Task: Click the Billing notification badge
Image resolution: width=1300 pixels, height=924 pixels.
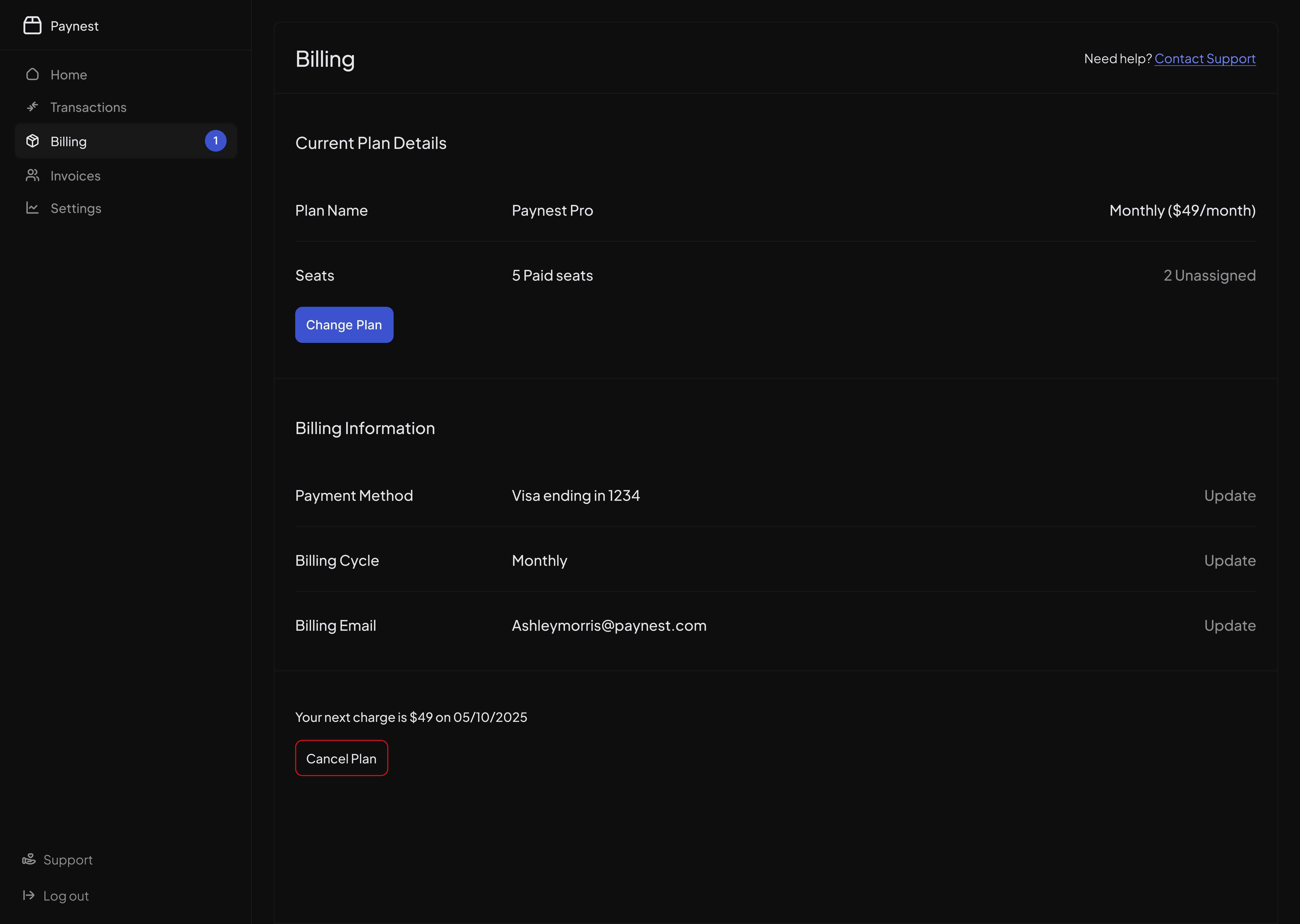Action: [x=216, y=141]
